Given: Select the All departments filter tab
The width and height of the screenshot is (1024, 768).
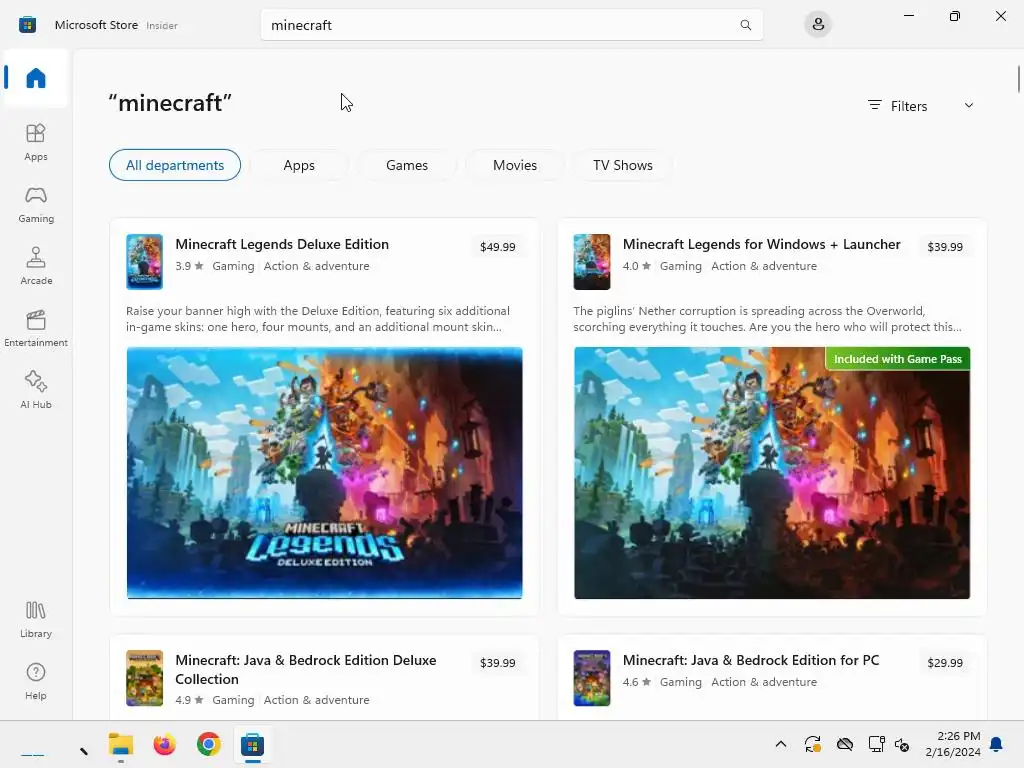Looking at the screenshot, I should tap(174, 165).
